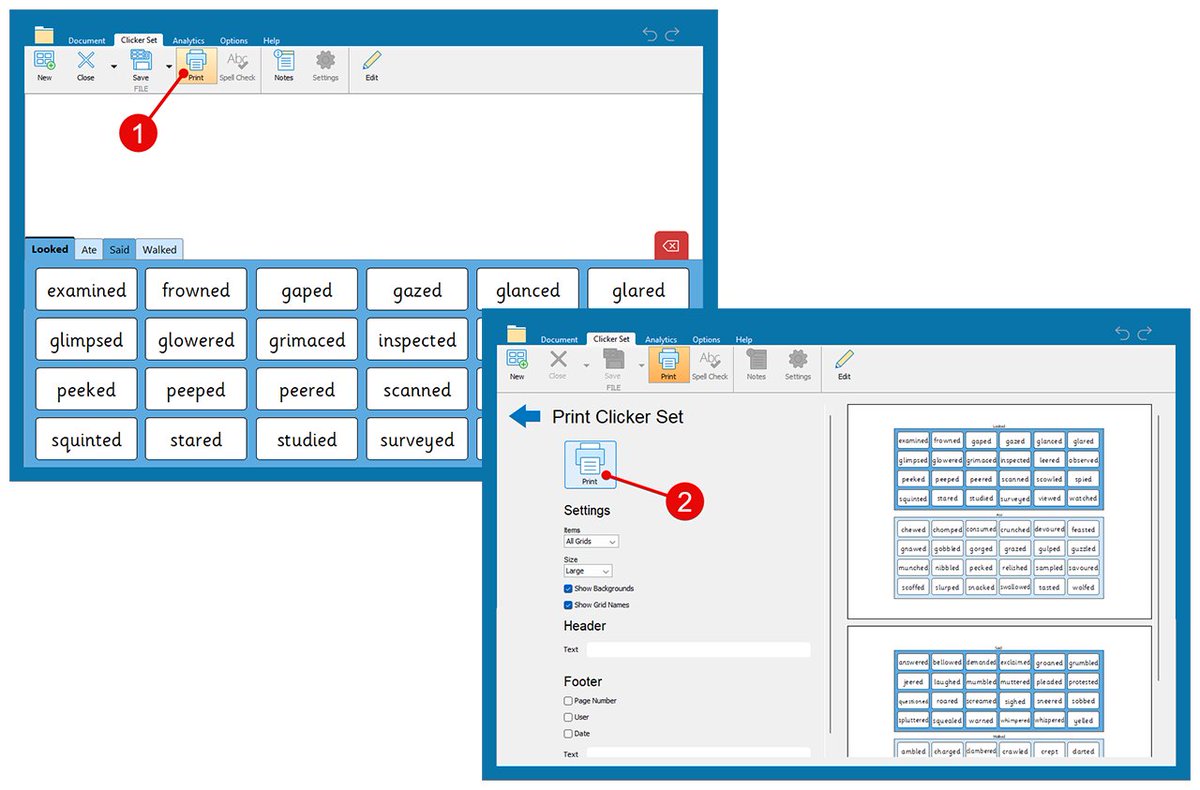1200x790 pixels.
Task: Select the Ate grid tab
Action: tap(89, 249)
